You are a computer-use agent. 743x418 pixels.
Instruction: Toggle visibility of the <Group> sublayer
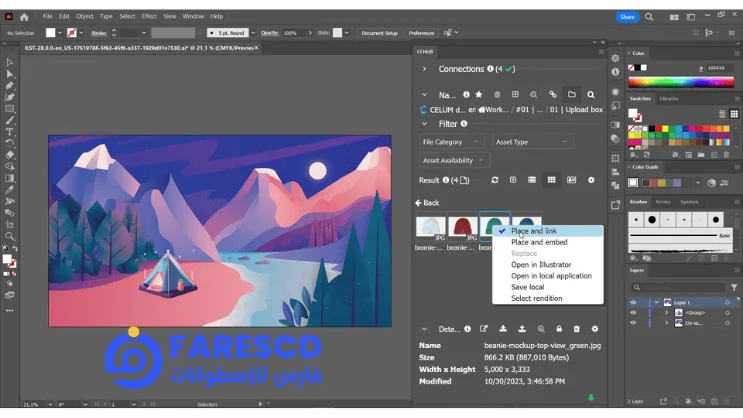pyautogui.click(x=633, y=313)
